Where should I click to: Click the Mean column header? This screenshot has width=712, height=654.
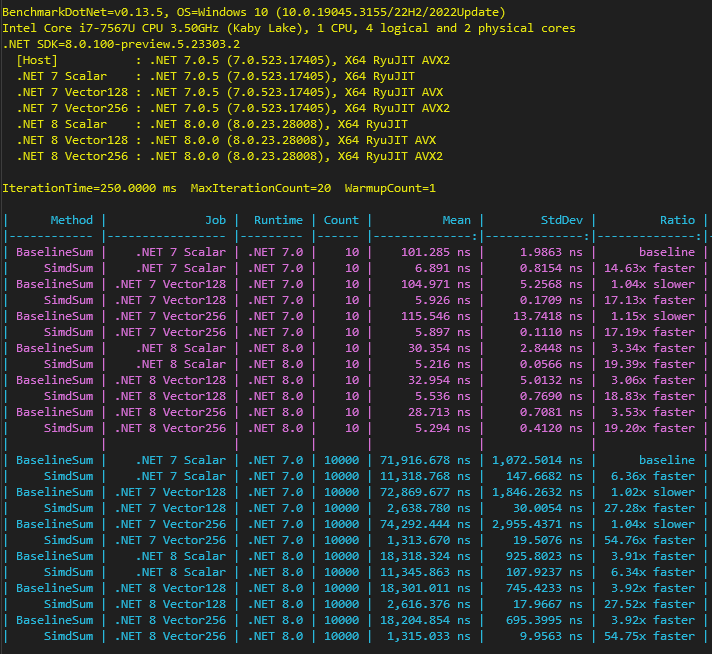[x=456, y=220]
